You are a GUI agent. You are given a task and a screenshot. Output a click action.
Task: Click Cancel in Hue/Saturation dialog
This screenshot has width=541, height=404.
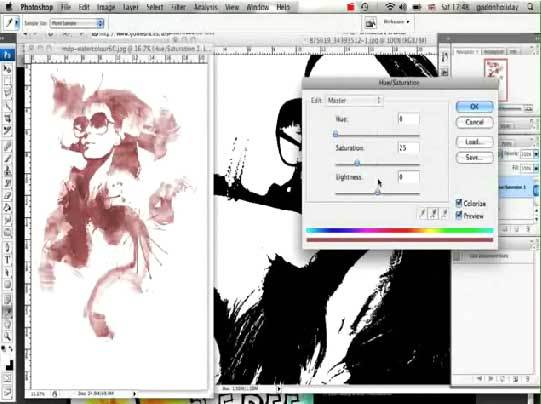point(474,122)
